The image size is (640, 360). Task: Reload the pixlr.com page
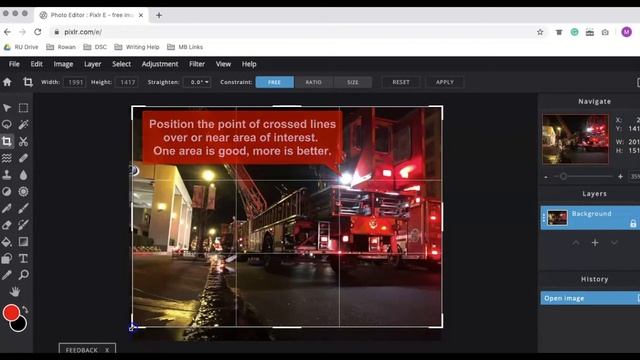click(x=38, y=32)
